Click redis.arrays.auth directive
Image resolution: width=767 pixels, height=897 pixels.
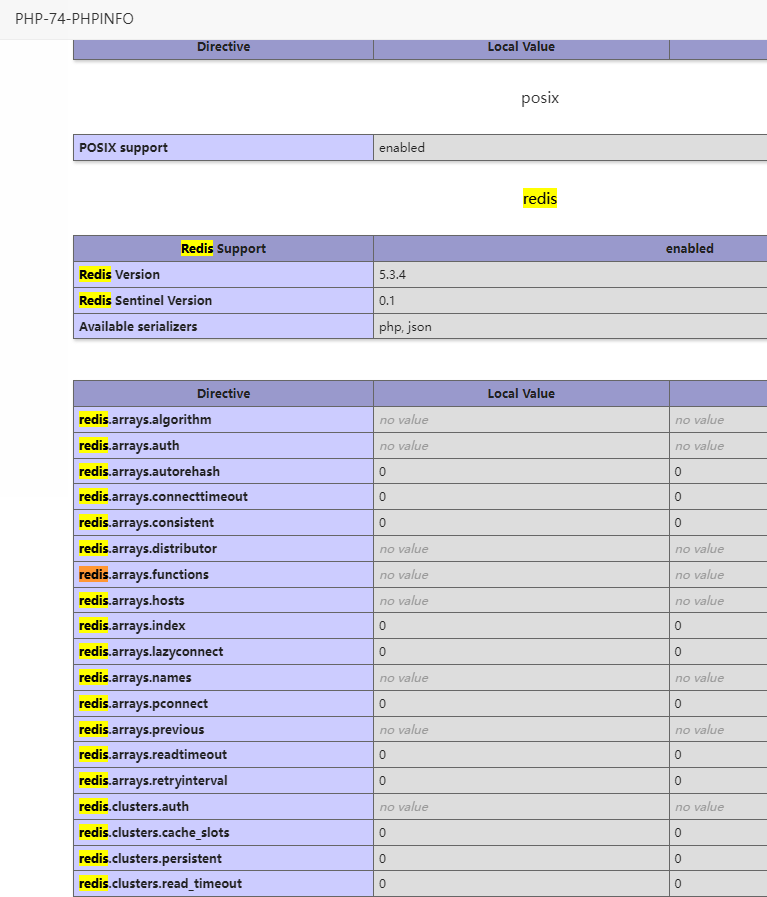click(129, 446)
